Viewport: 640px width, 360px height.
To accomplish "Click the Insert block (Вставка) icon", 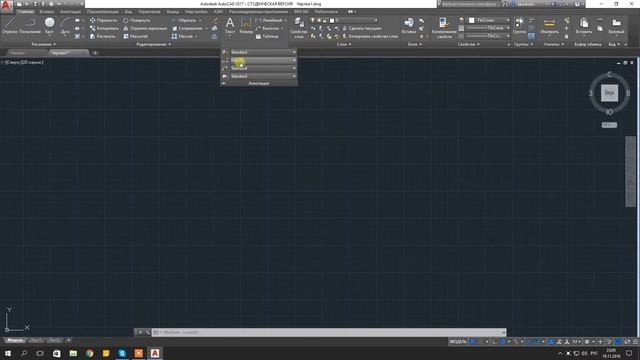I will [x=409, y=26].
